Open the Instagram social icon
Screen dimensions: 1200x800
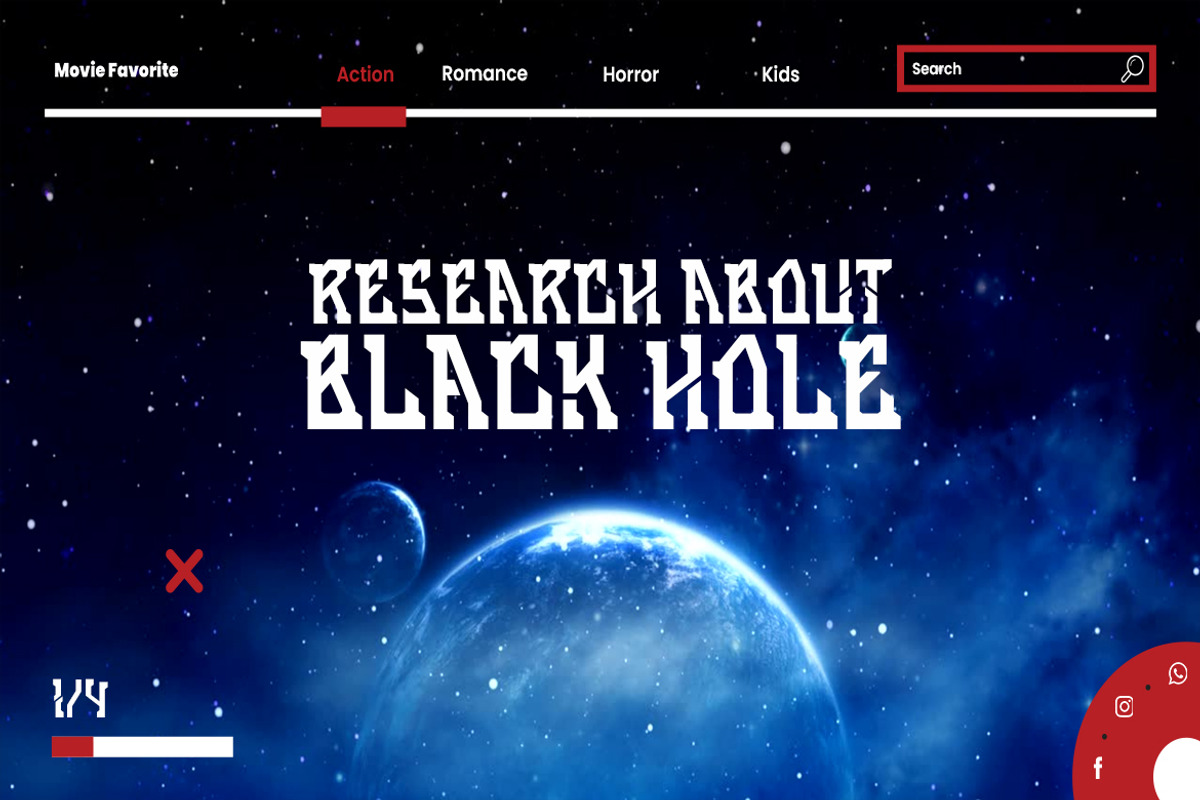(x=1124, y=707)
